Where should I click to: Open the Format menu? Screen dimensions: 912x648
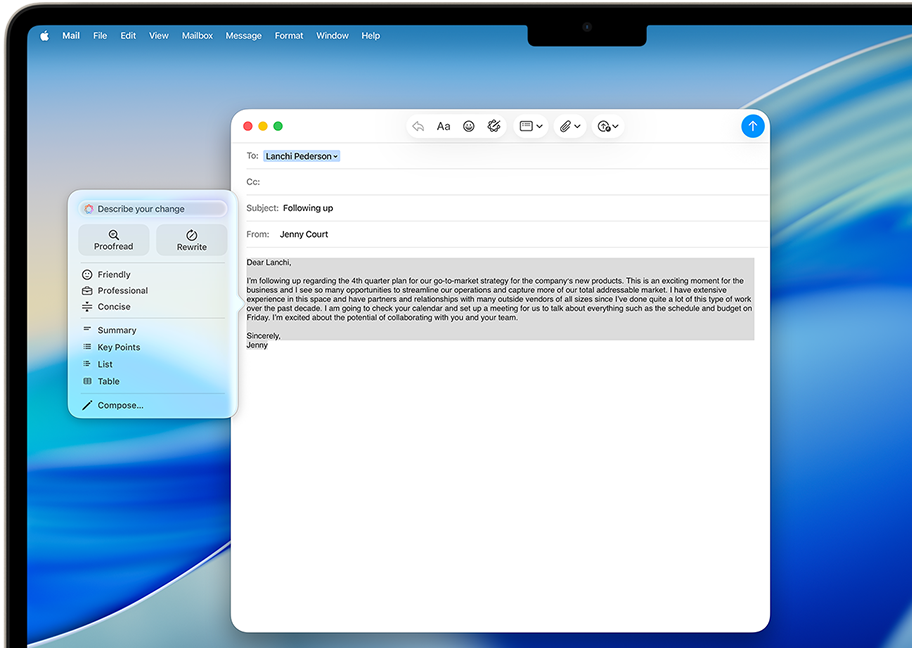[x=288, y=35]
